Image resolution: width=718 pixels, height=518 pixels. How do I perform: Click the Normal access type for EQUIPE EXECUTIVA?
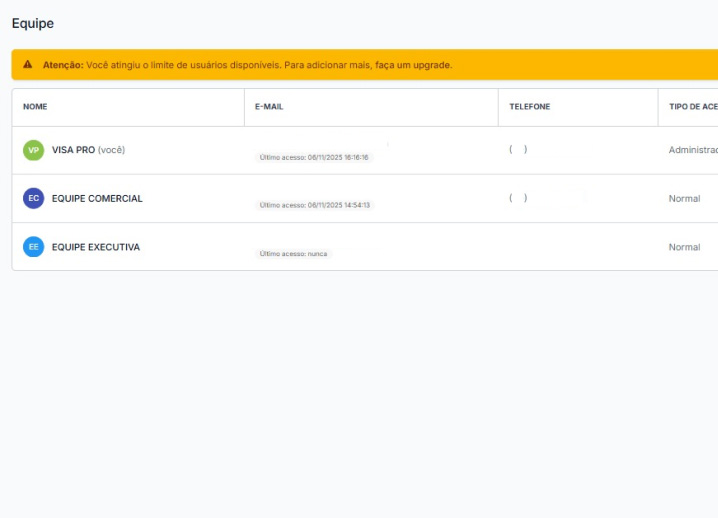pos(684,247)
